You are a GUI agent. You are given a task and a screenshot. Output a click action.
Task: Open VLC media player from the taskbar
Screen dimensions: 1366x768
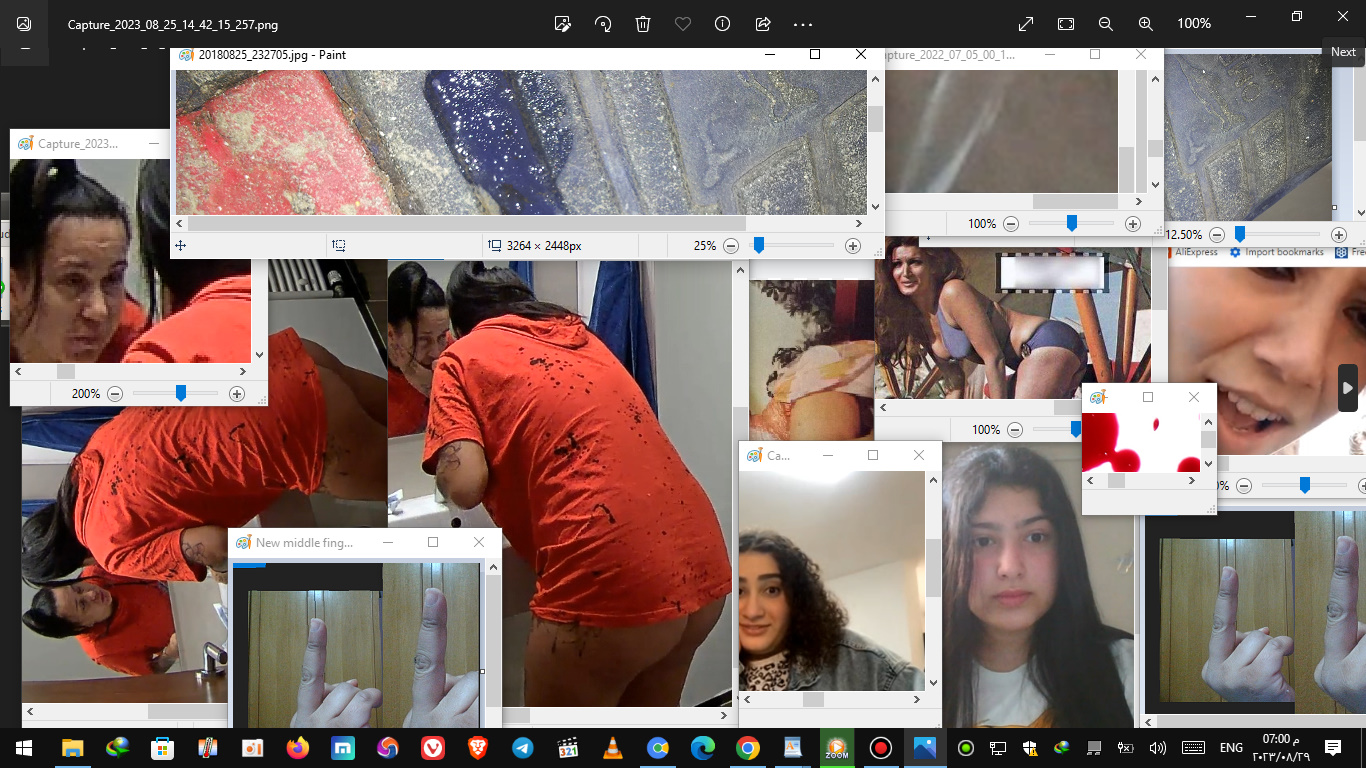click(612, 748)
